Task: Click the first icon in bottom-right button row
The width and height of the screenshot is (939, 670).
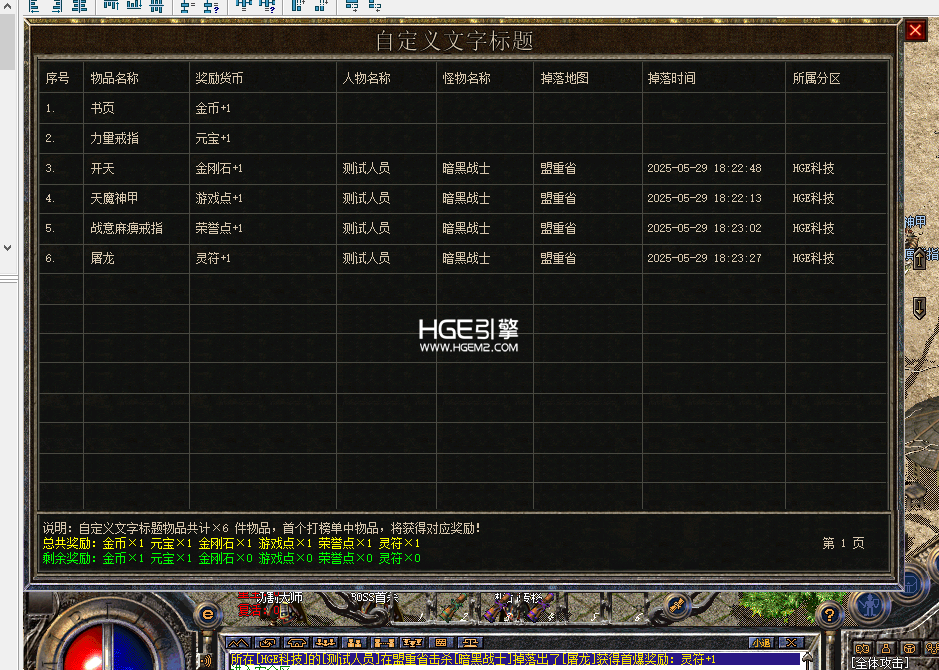Action: tap(862, 648)
